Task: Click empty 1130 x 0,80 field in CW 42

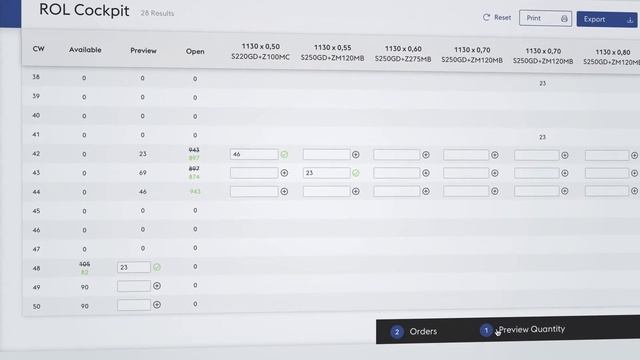Action: tap(607, 156)
